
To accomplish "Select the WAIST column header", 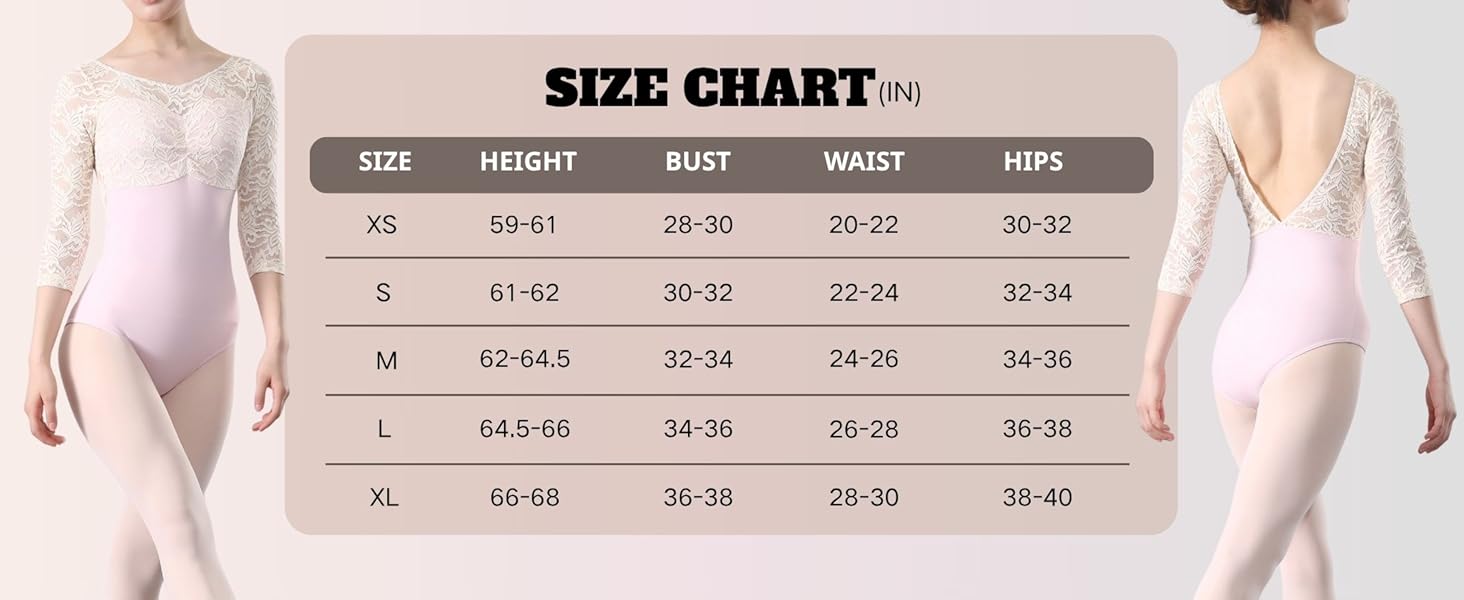I will click(x=864, y=162).
